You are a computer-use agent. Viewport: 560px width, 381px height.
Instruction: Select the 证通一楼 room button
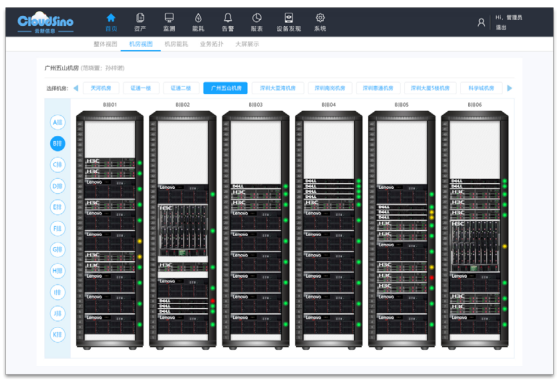click(x=141, y=88)
